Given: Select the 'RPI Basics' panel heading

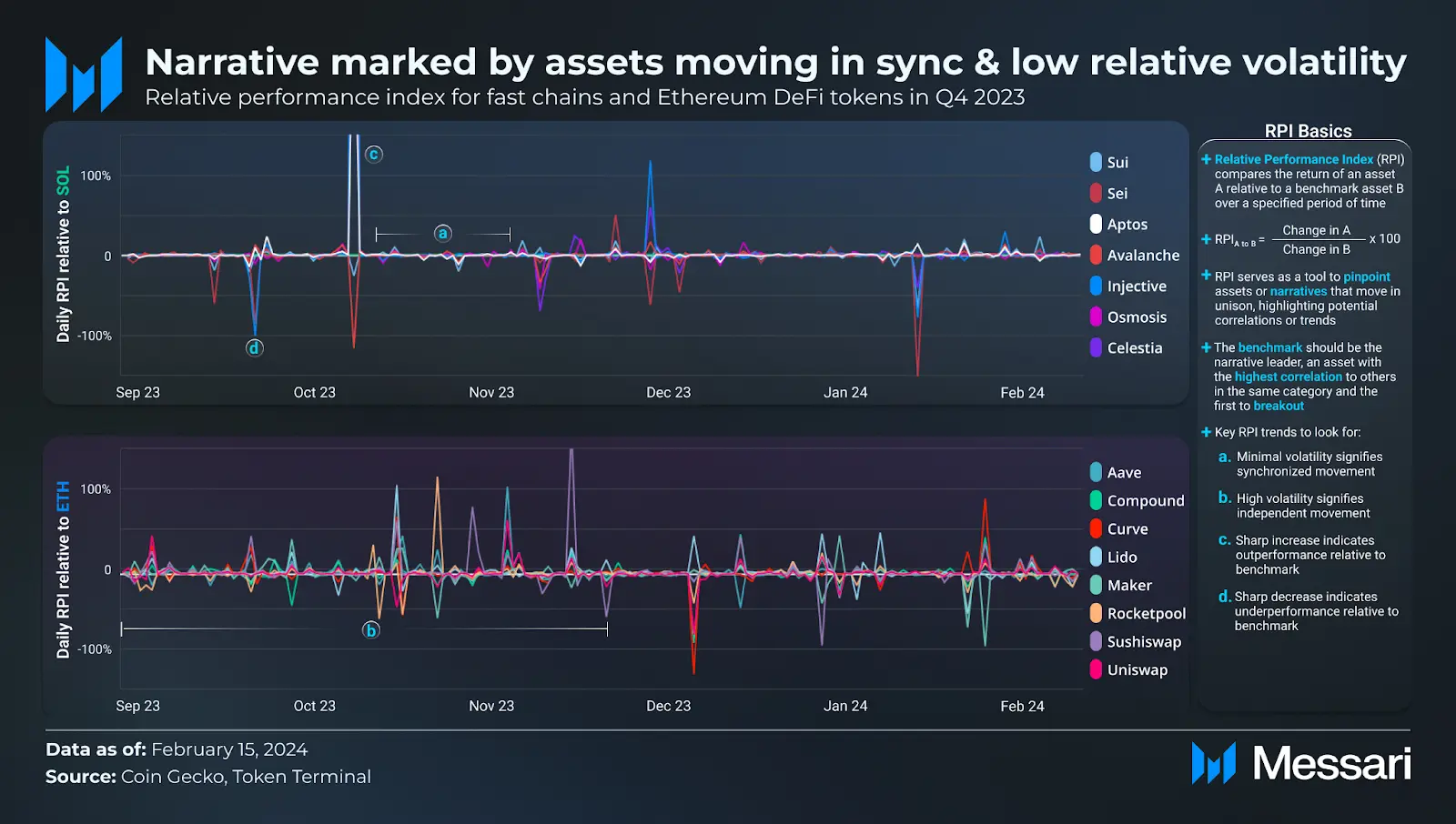Looking at the screenshot, I should pyautogui.click(x=1308, y=131).
